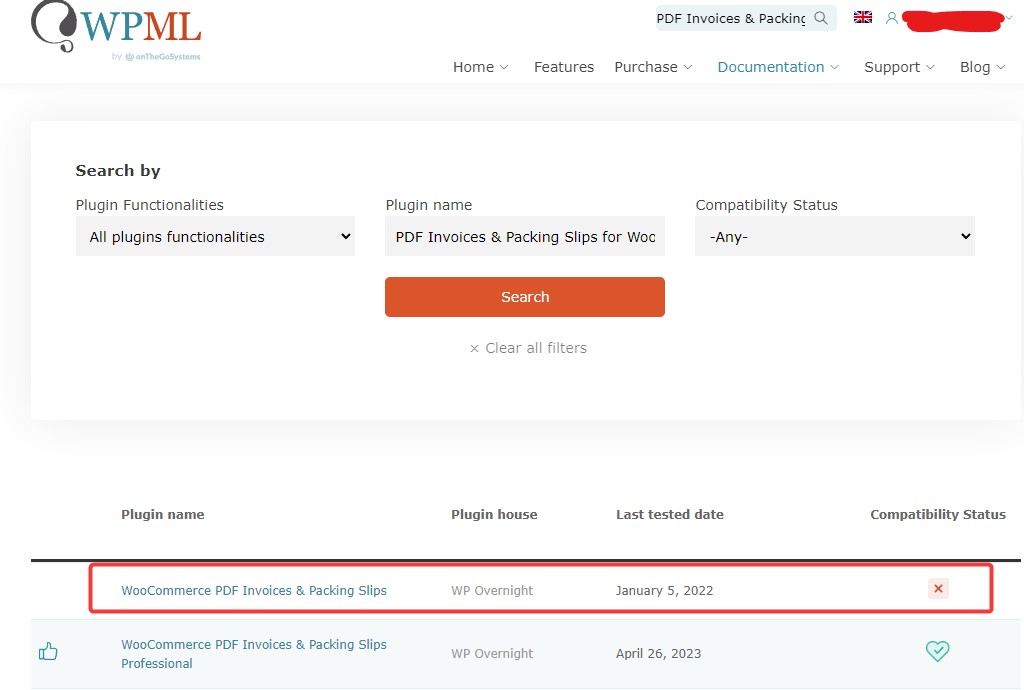This screenshot has width=1024, height=690.
Task: Click the Plugin name field label
Action: 428,205
